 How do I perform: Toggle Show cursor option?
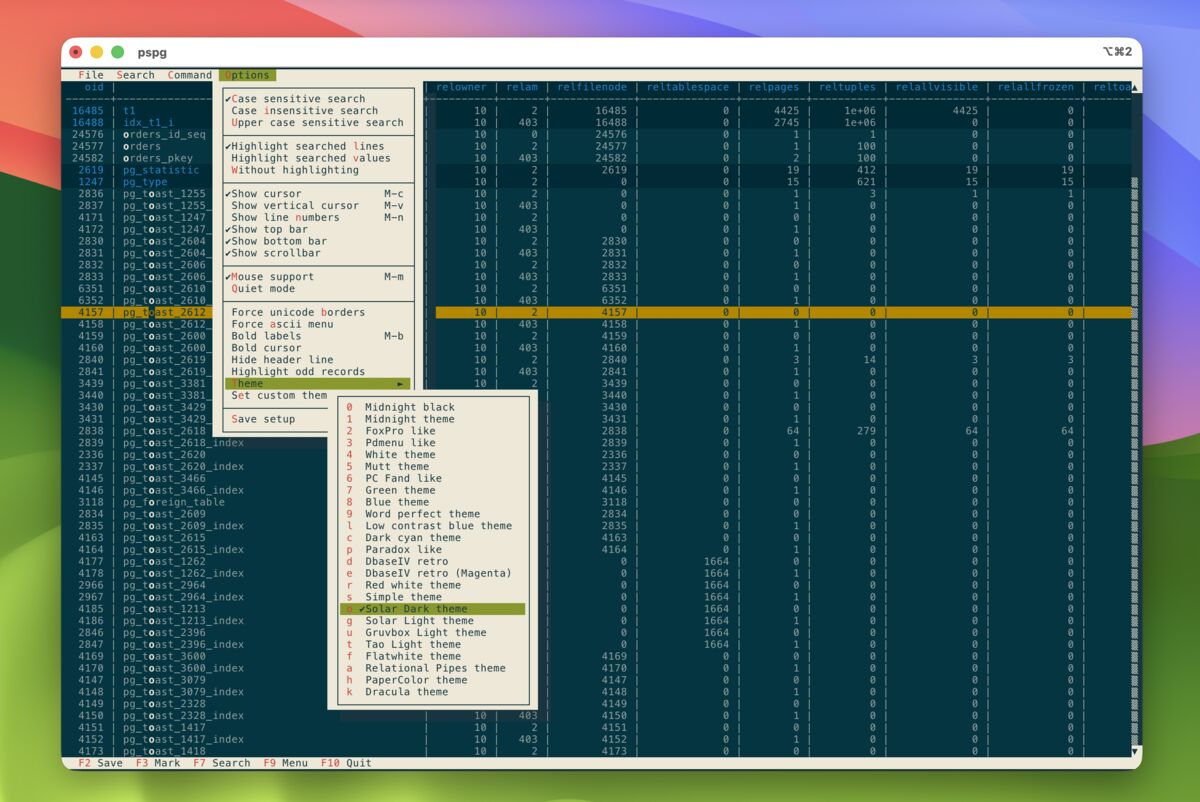(319, 194)
